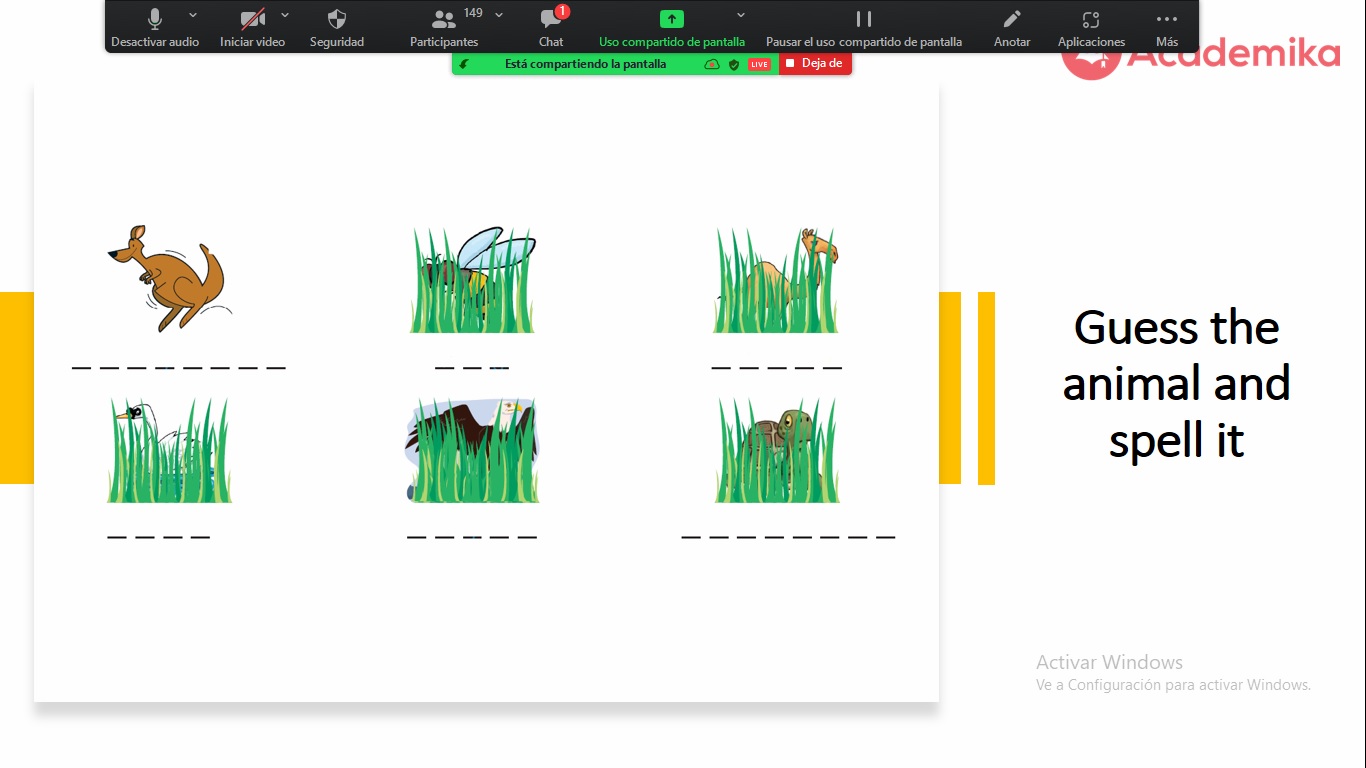Stop sharing with red Deja de button
The image size is (1366, 768).
click(x=816, y=64)
